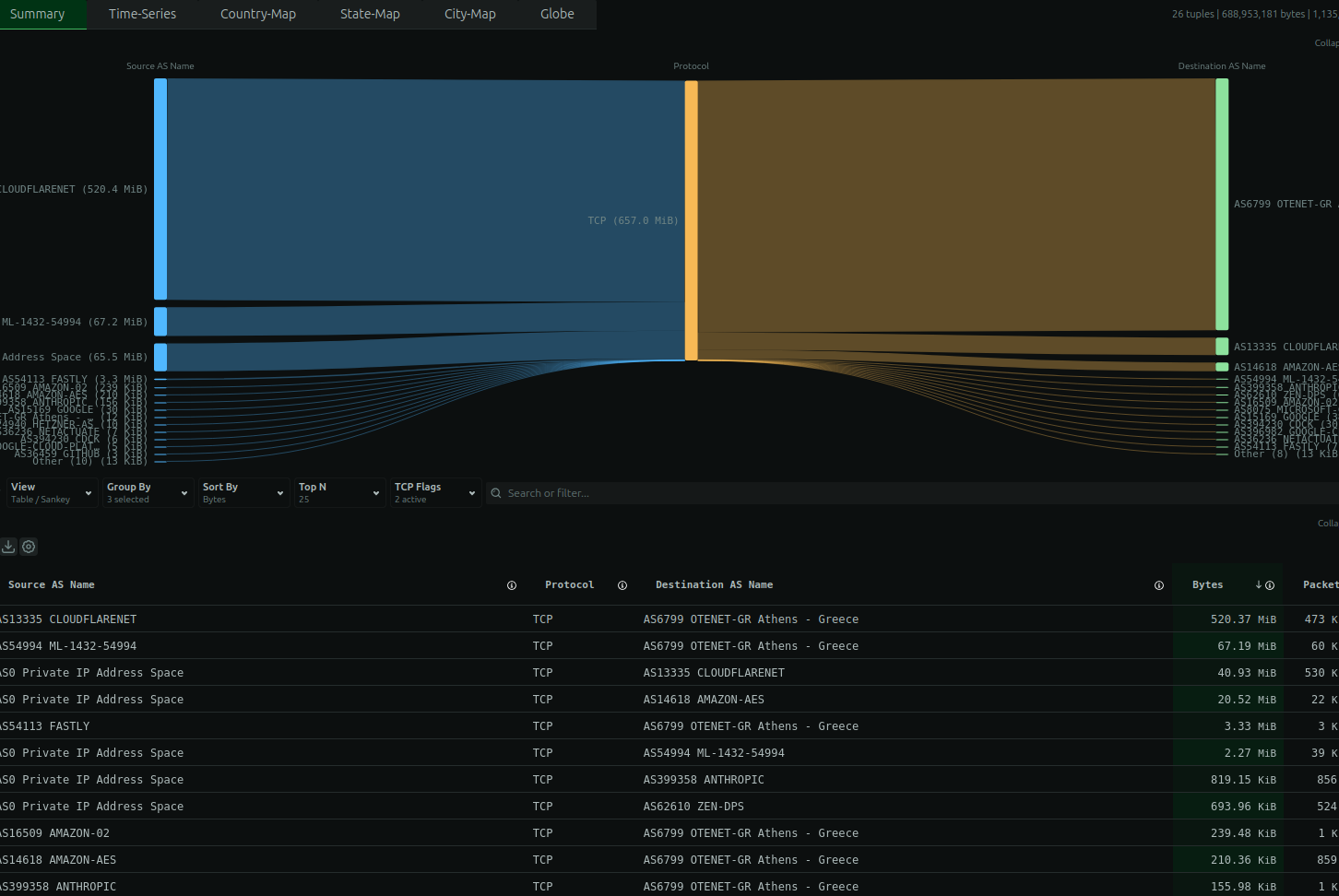Click the 239.48 KiB bytes cell
The height and width of the screenshot is (896, 1339).
point(1227,833)
